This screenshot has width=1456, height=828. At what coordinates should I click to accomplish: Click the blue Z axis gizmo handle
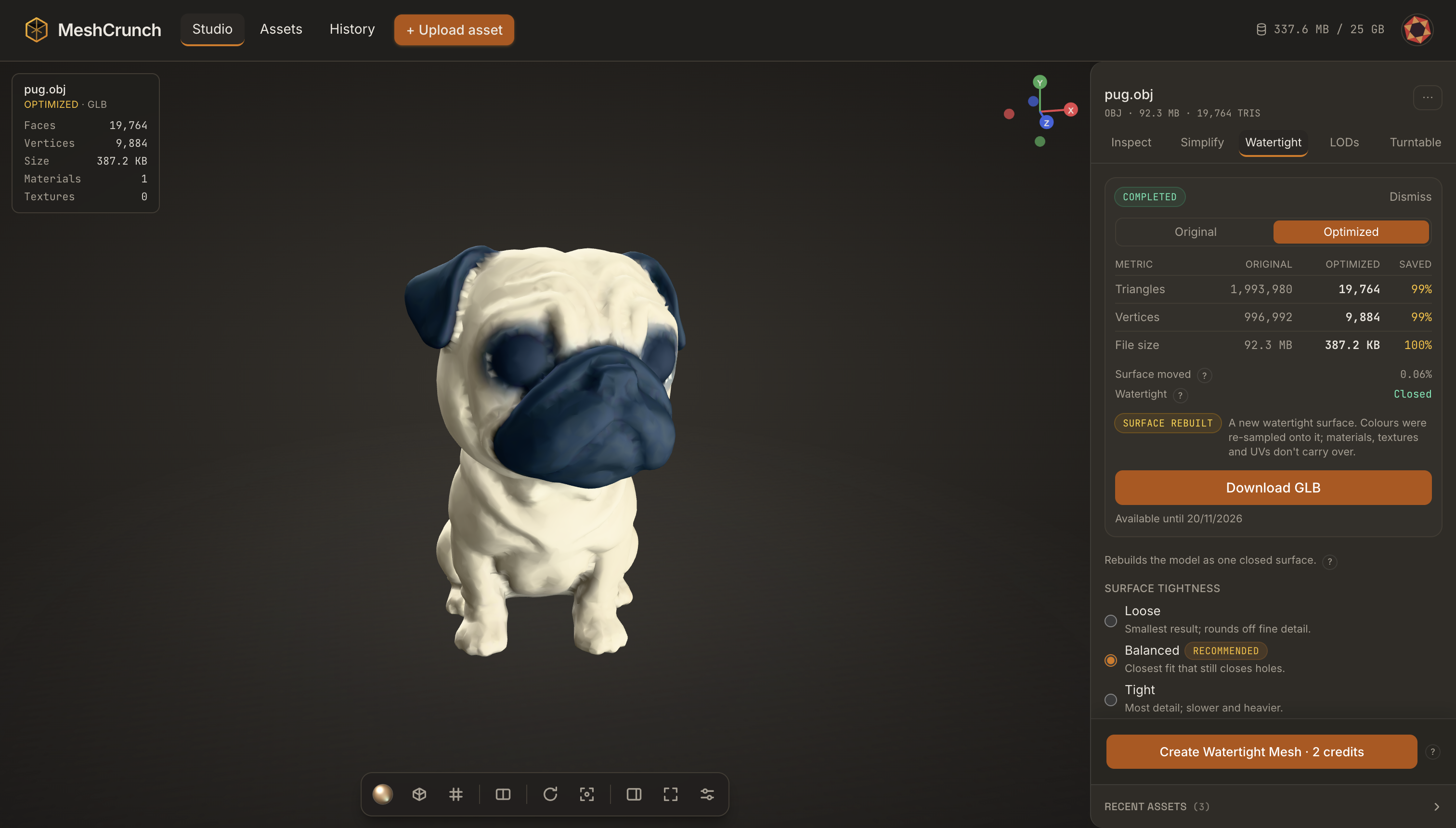(1047, 123)
